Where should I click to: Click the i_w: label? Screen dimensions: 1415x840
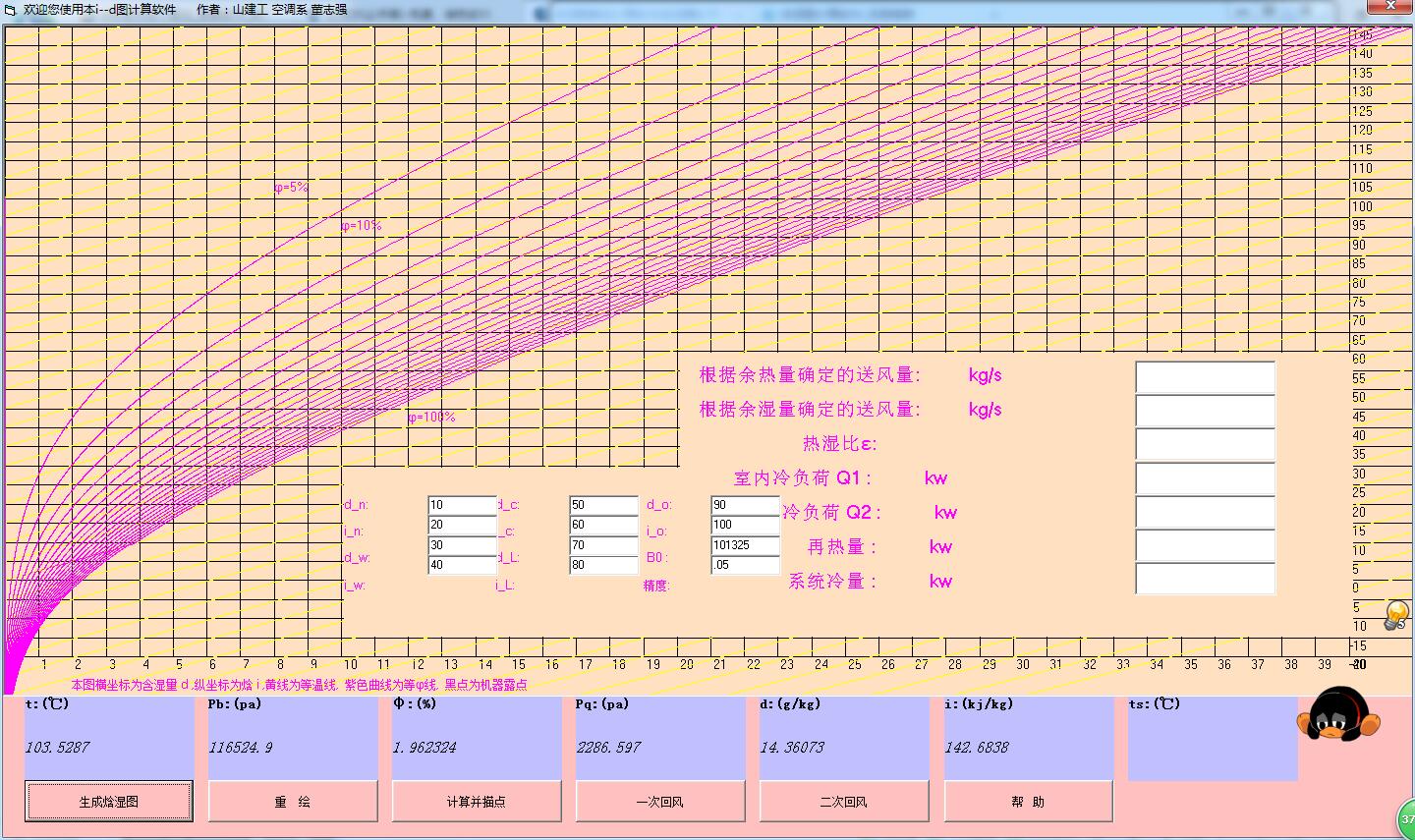click(x=354, y=586)
